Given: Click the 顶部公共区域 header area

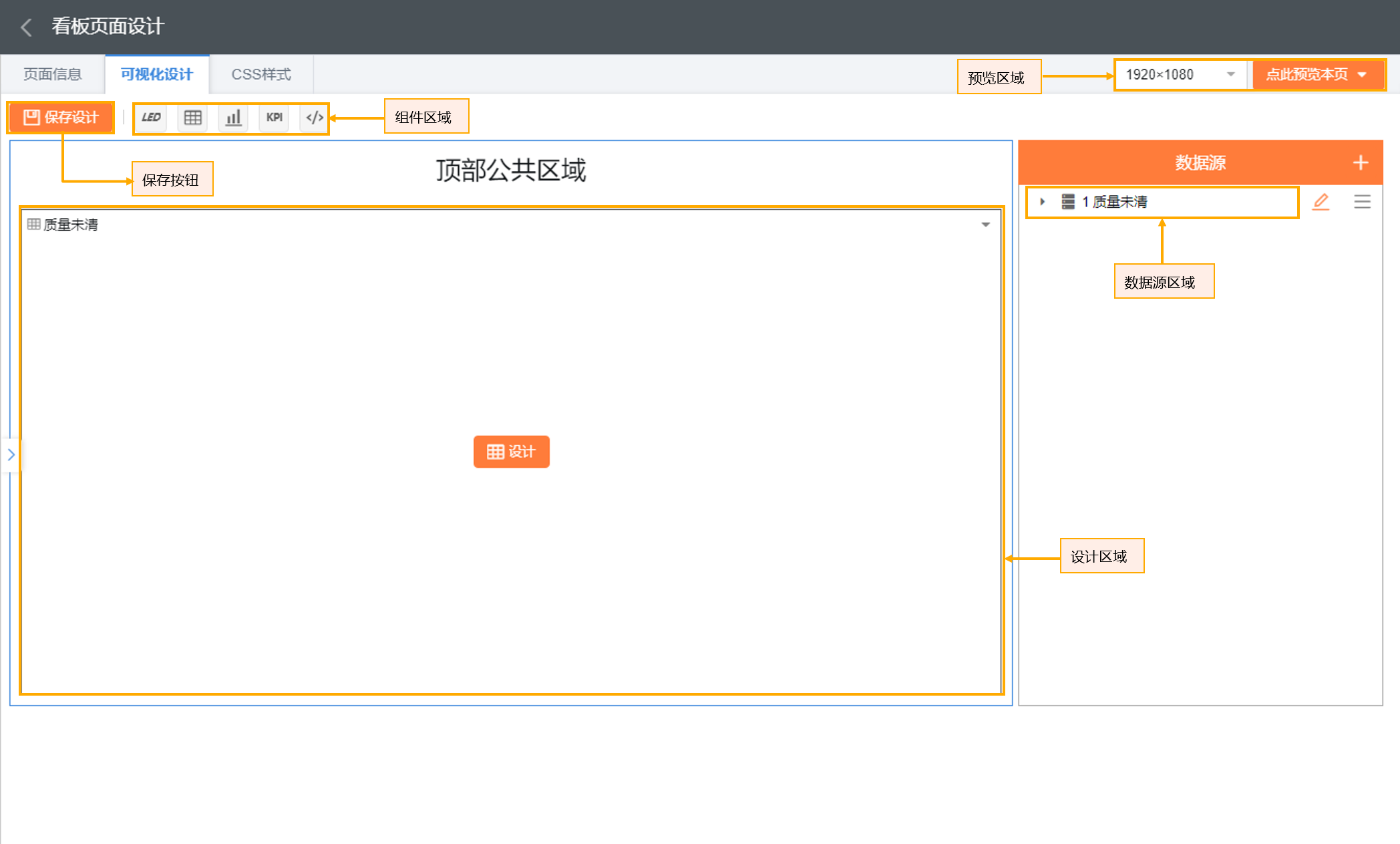Looking at the screenshot, I should click(511, 170).
